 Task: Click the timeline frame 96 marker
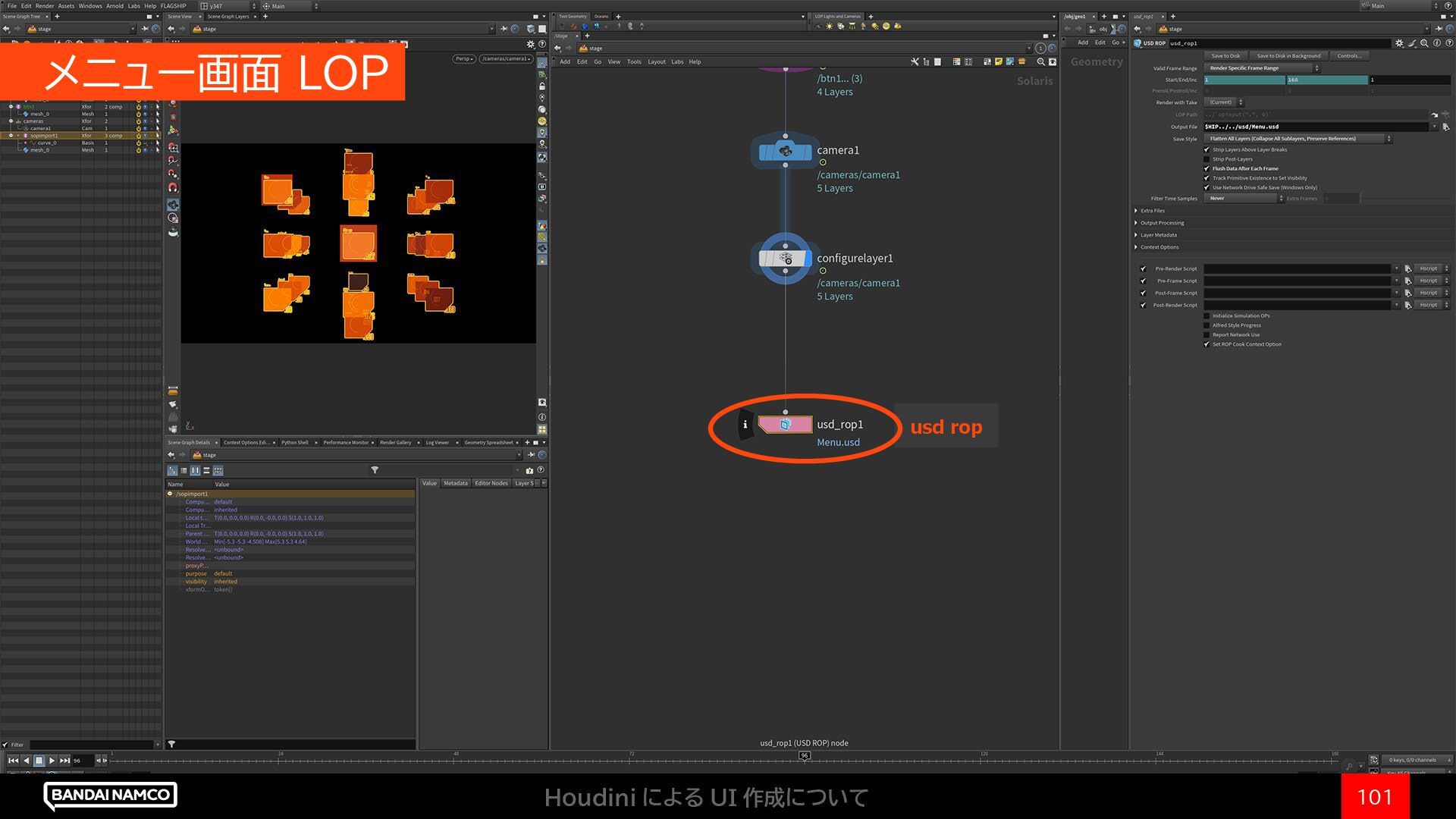805,755
